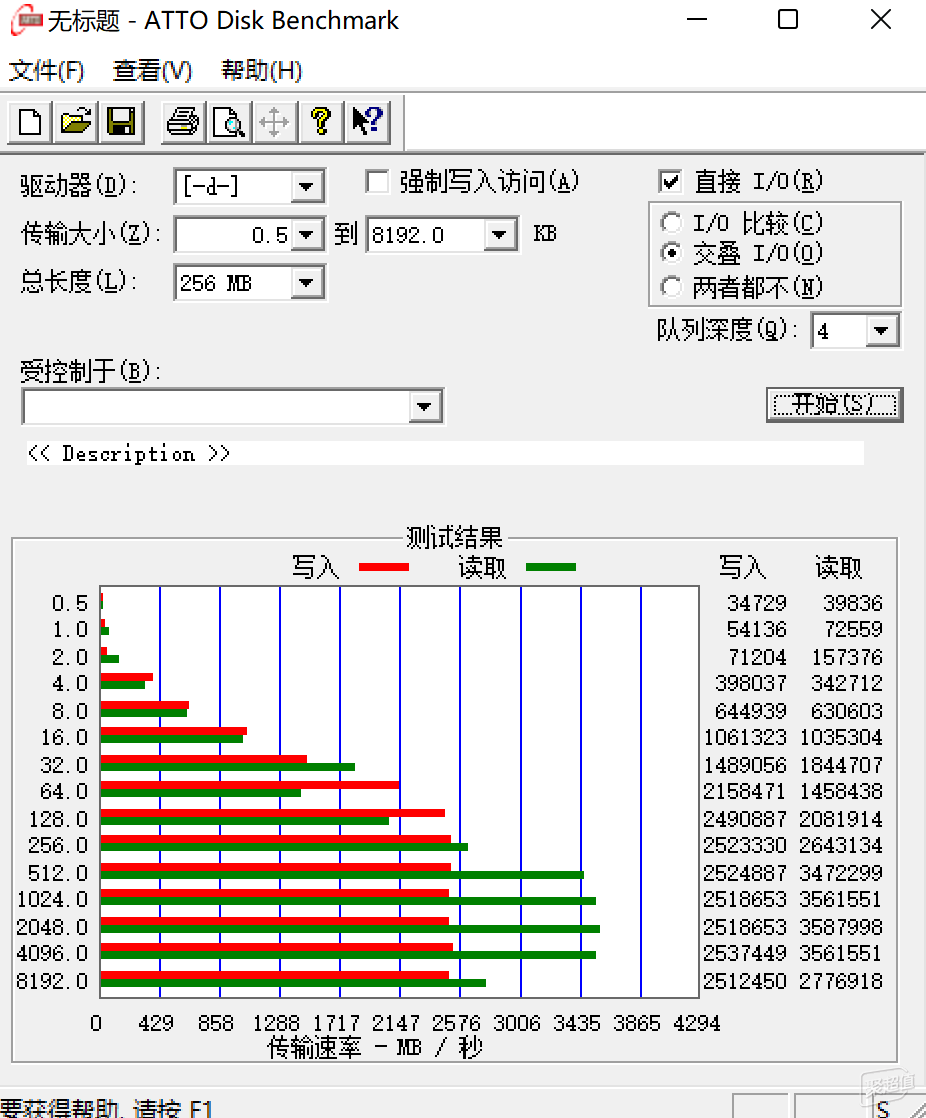Click the write value 2158471

(x=745, y=791)
